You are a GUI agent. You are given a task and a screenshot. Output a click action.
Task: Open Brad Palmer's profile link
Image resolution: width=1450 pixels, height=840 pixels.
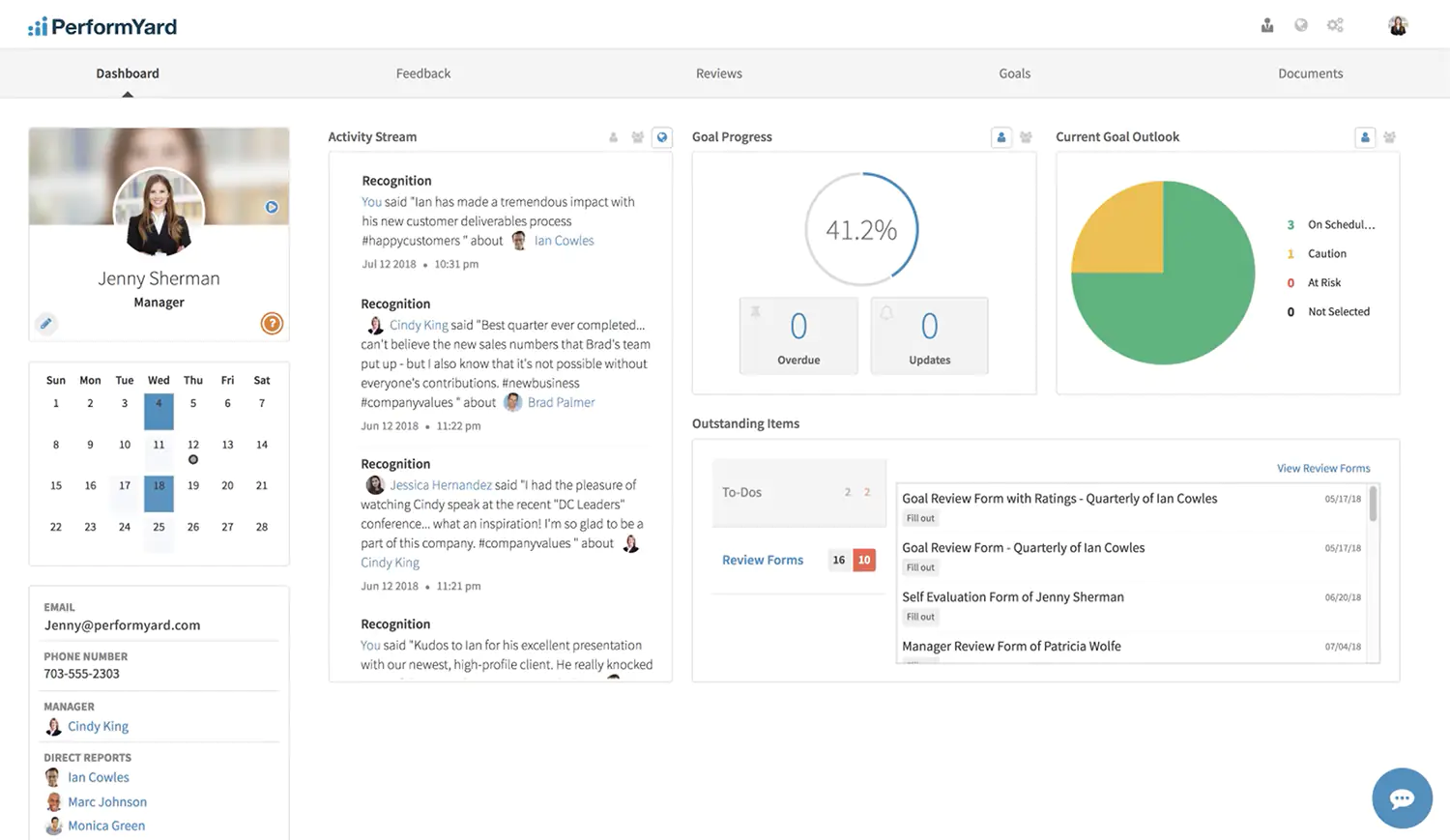point(562,402)
